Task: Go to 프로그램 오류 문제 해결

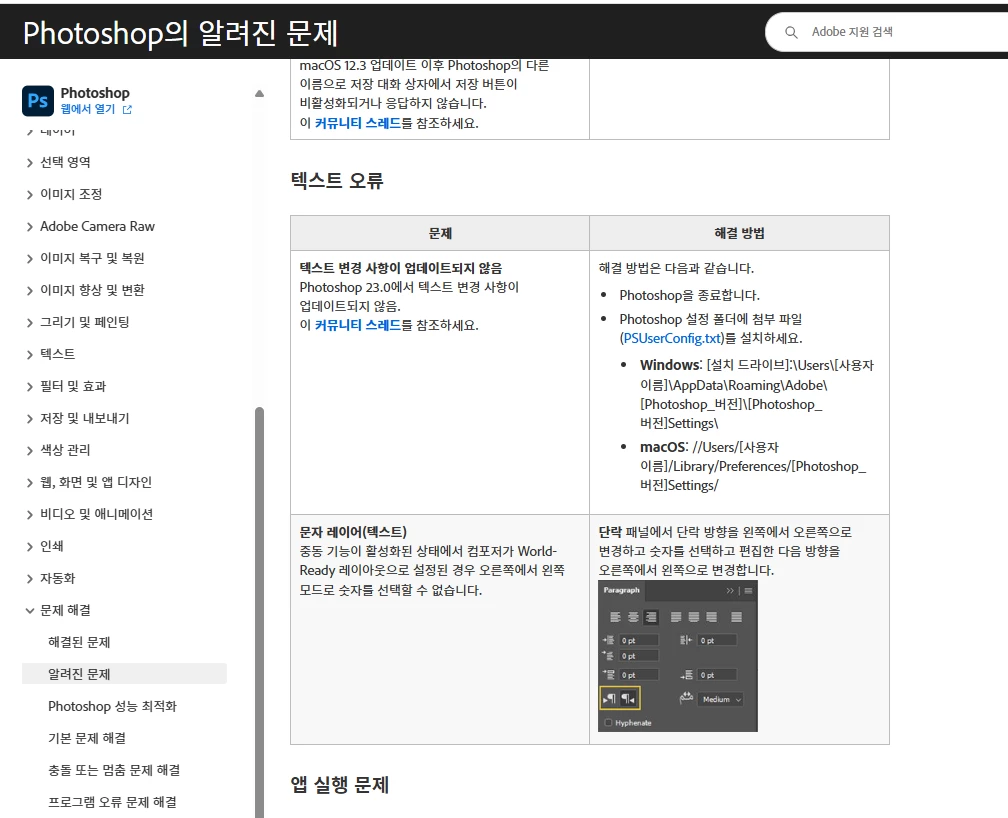Action: [112, 803]
